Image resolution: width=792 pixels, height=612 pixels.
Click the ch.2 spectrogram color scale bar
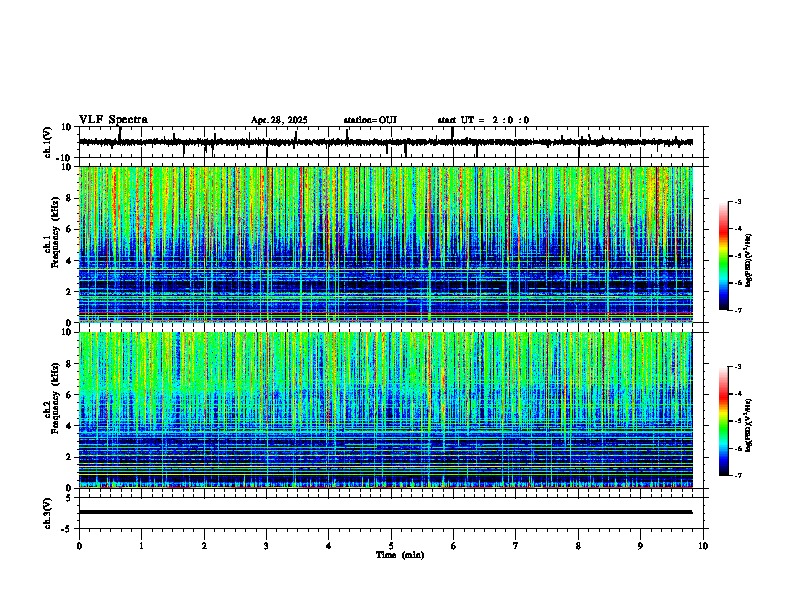pos(724,421)
